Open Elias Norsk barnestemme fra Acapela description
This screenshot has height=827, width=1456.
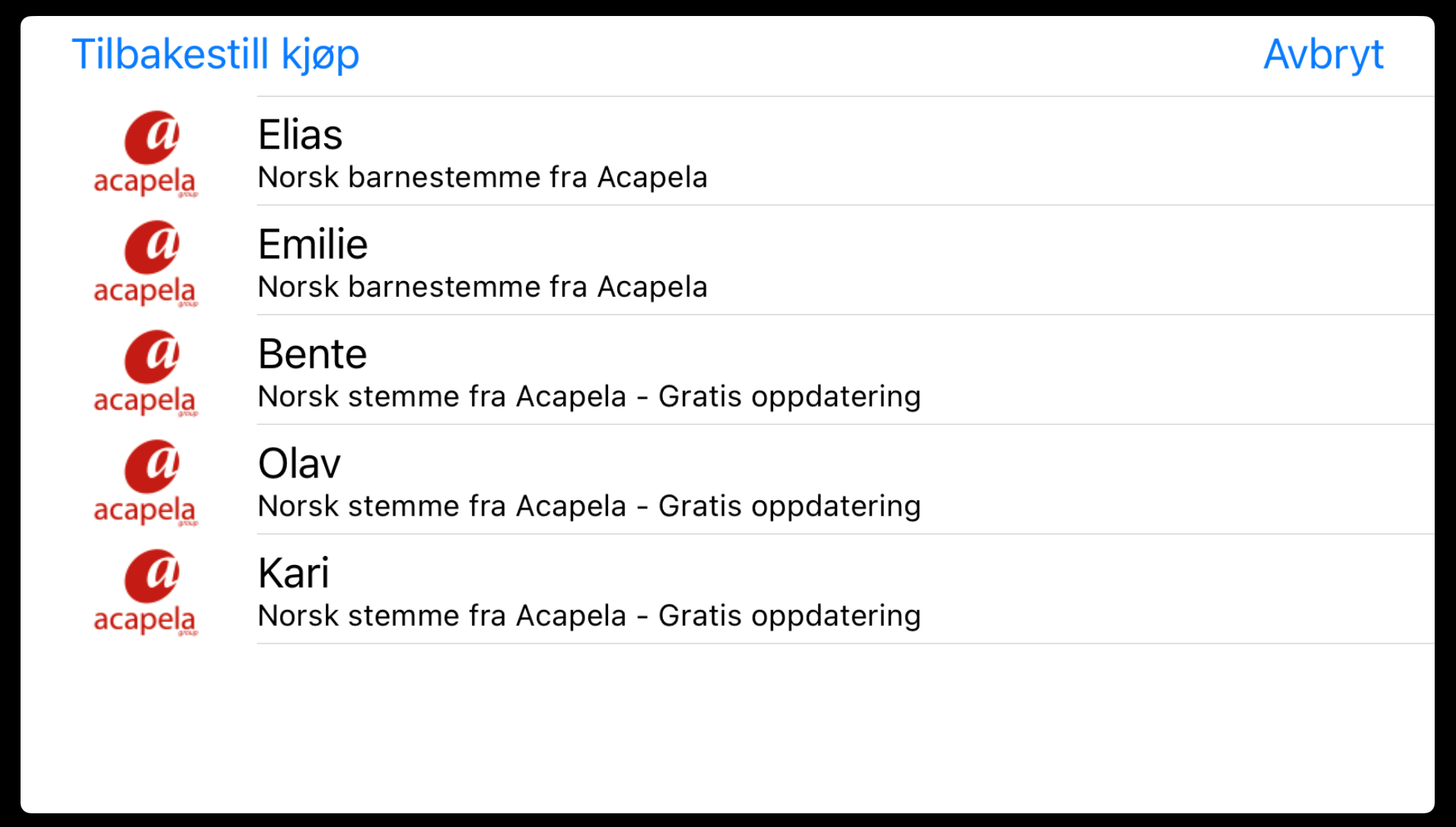coord(483,177)
